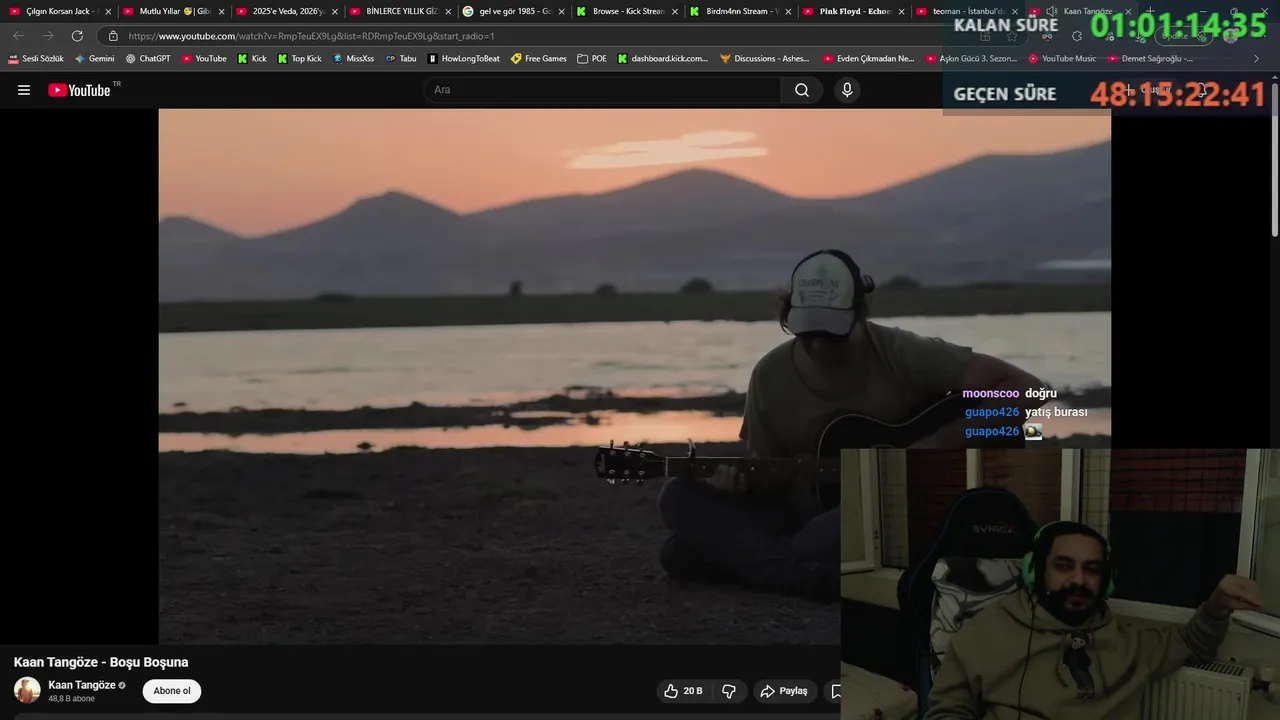Go back with the browser back arrow
The image size is (1280, 720).
19,36
